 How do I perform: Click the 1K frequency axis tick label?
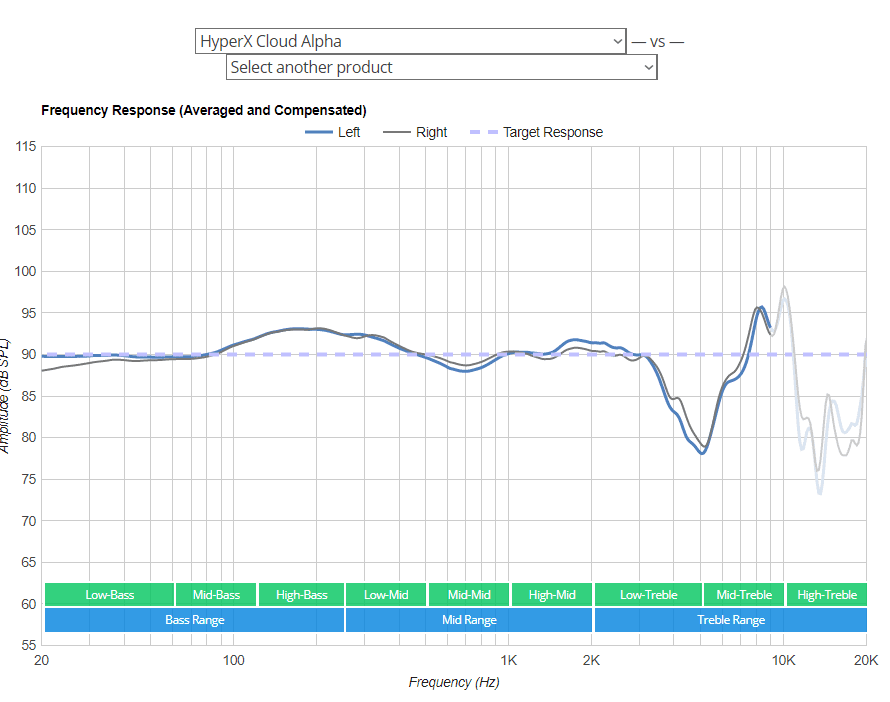coord(509,661)
